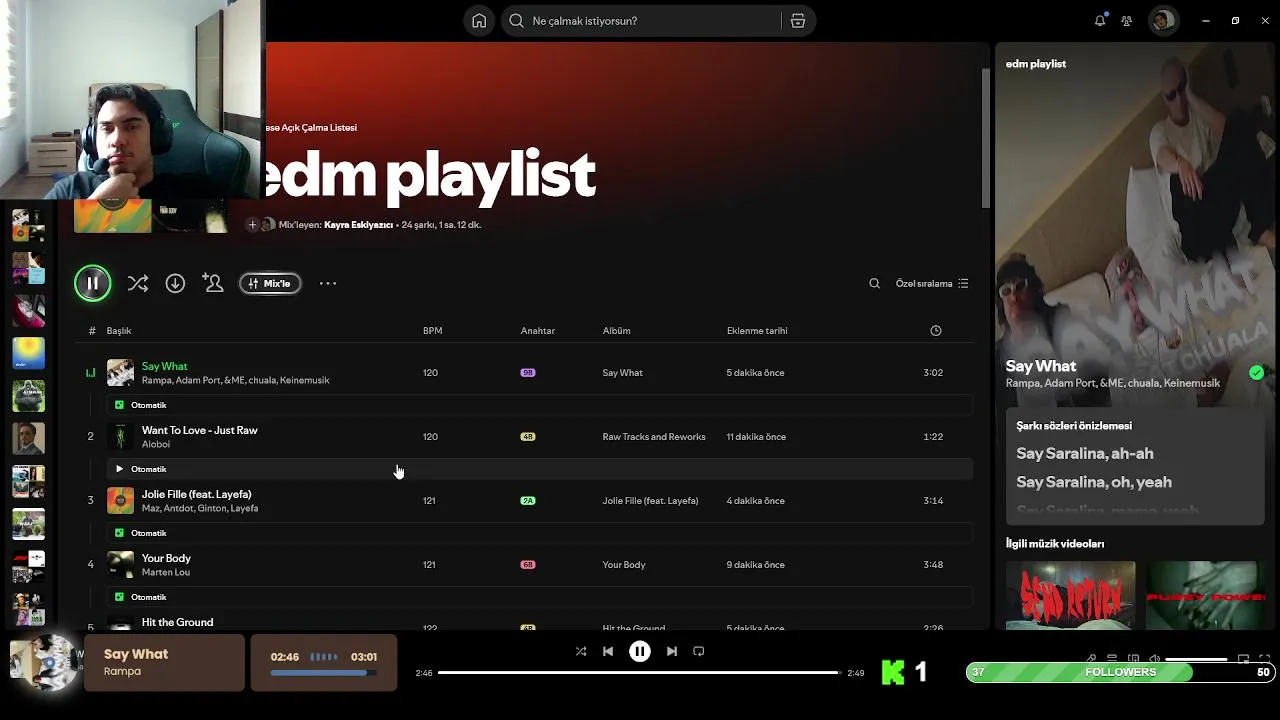
Task: Seek on the bottom song progress bar
Action: click(x=640, y=673)
